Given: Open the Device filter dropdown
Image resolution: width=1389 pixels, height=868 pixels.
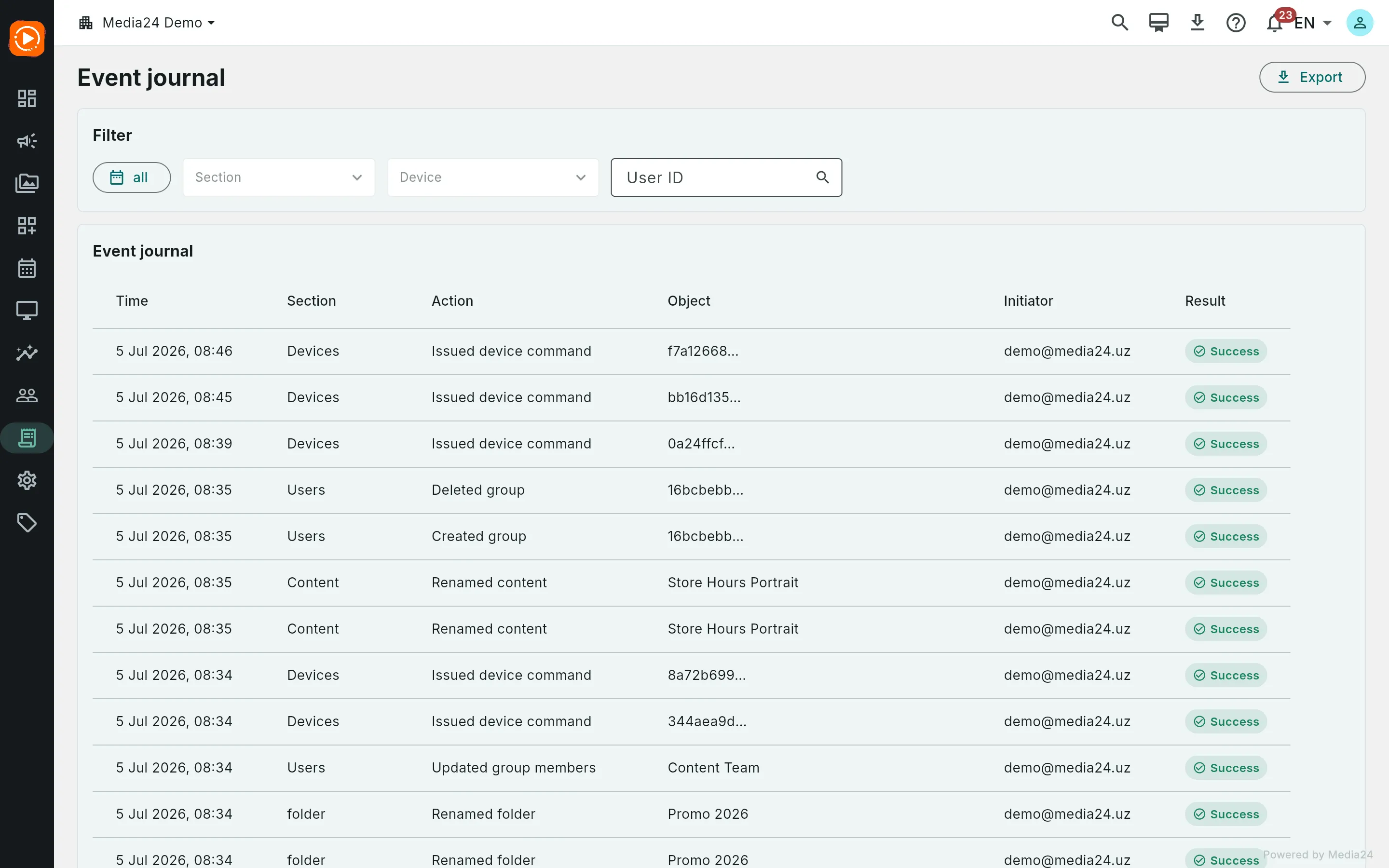Looking at the screenshot, I should [x=493, y=177].
